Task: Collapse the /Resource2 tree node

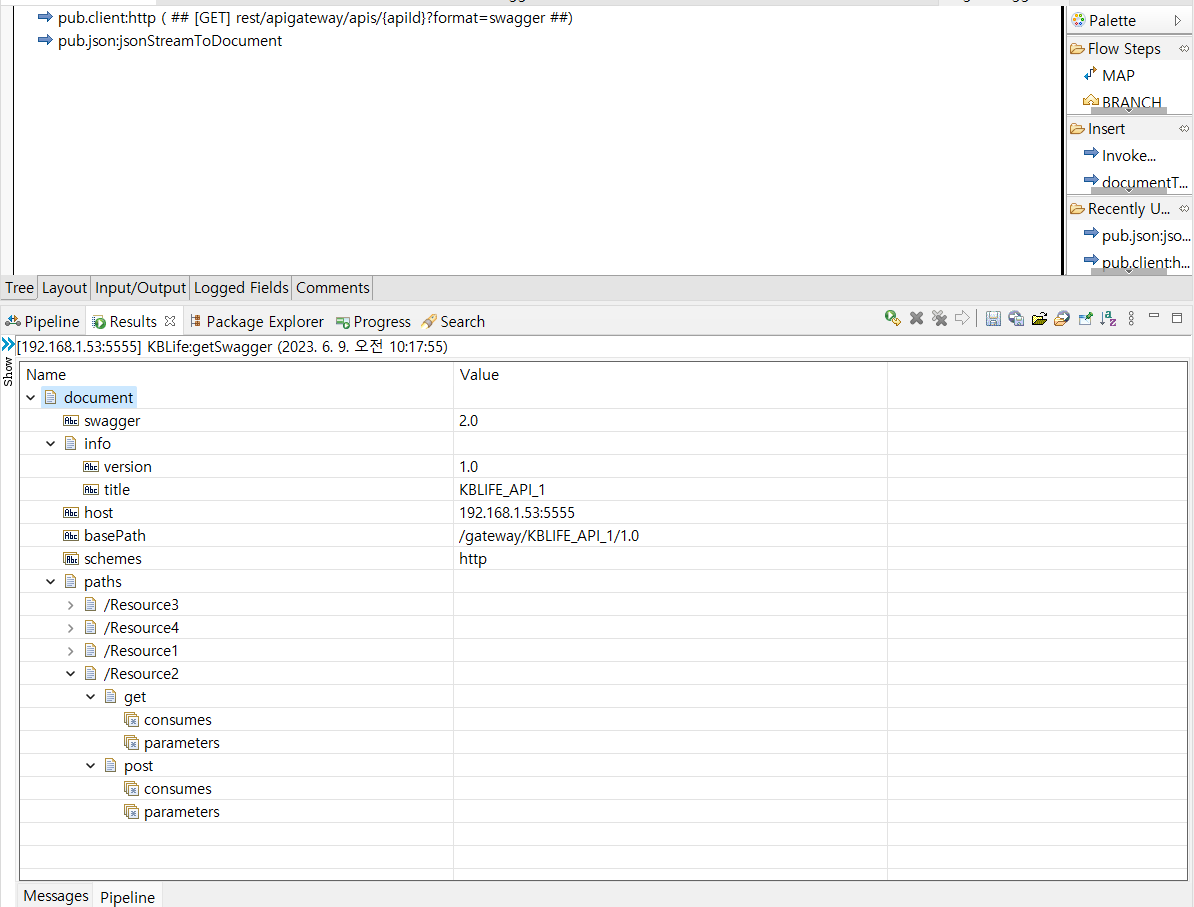Action: (x=70, y=674)
